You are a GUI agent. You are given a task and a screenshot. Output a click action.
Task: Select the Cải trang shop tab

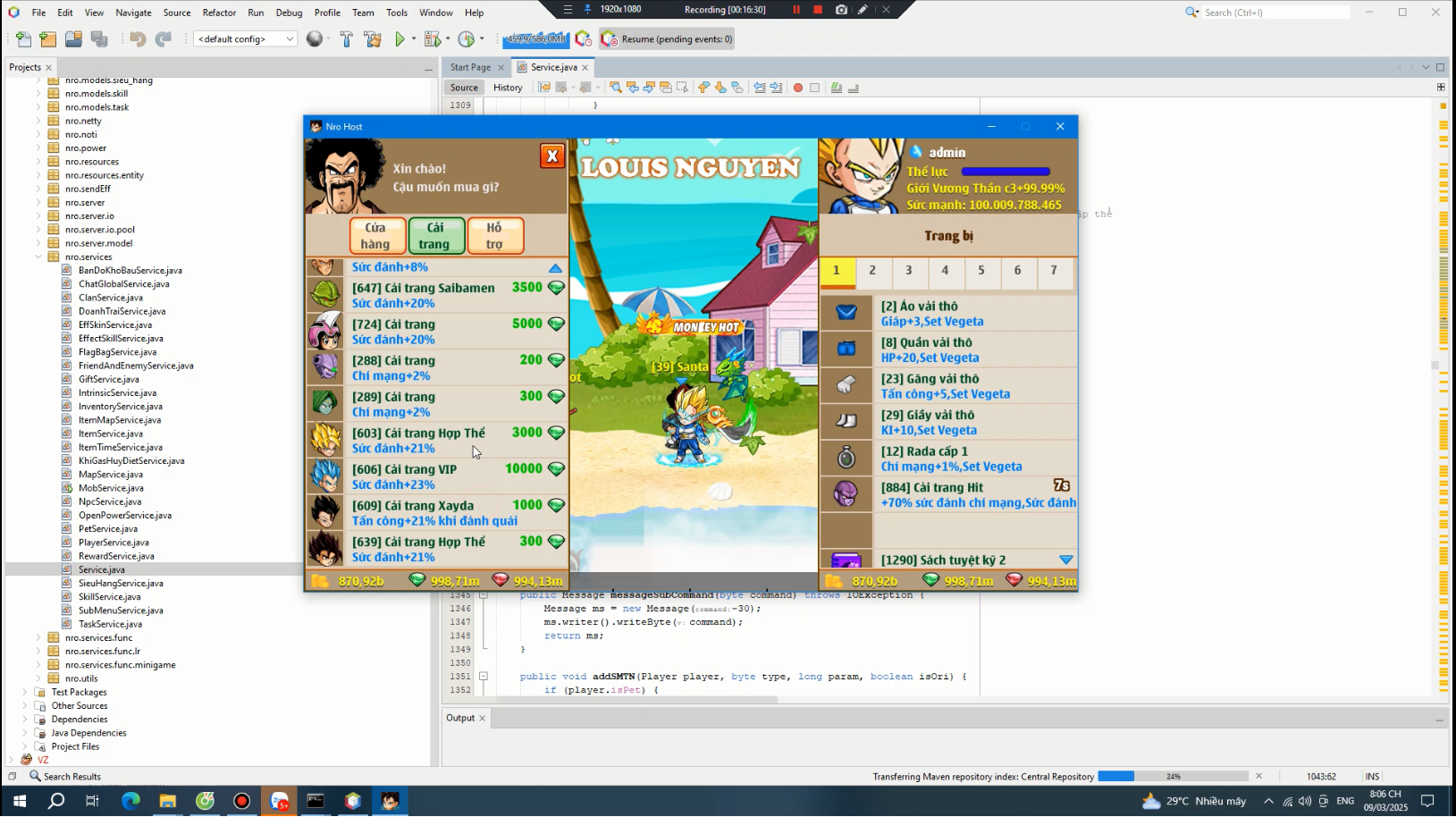click(435, 236)
